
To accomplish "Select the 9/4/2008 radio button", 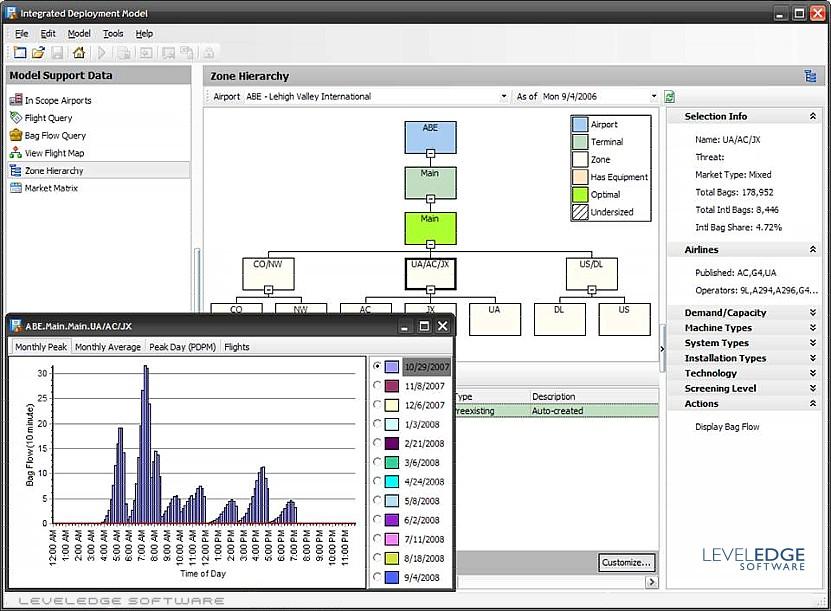I will 377,577.
